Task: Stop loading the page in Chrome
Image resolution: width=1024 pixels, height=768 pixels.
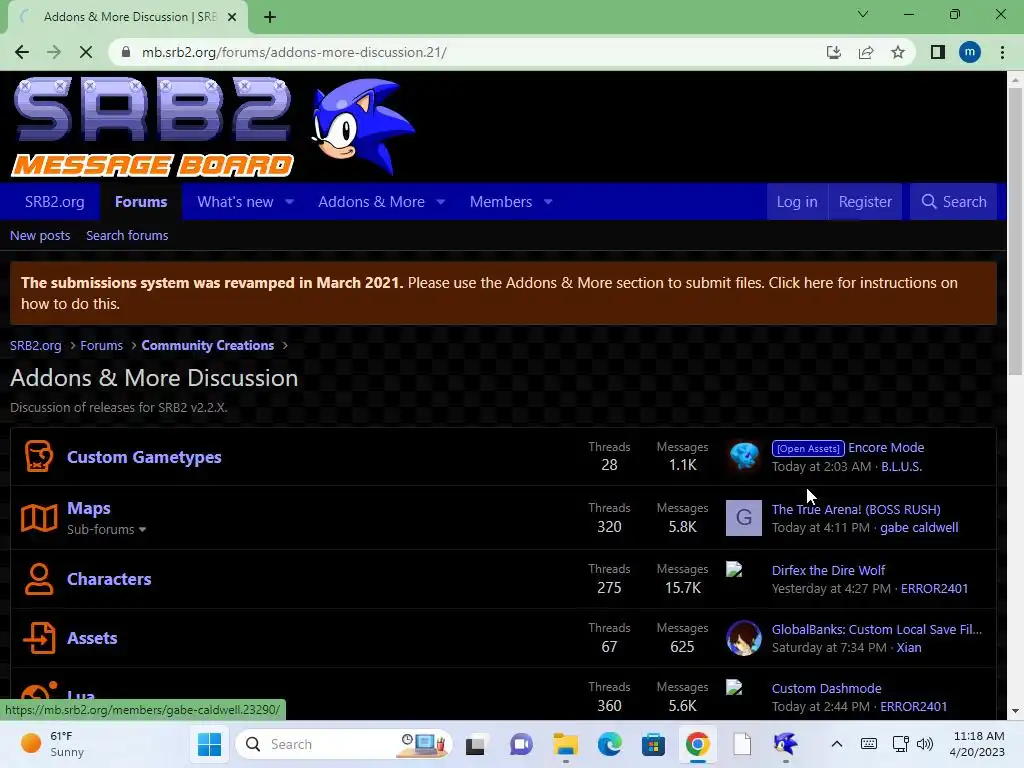Action: (86, 52)
